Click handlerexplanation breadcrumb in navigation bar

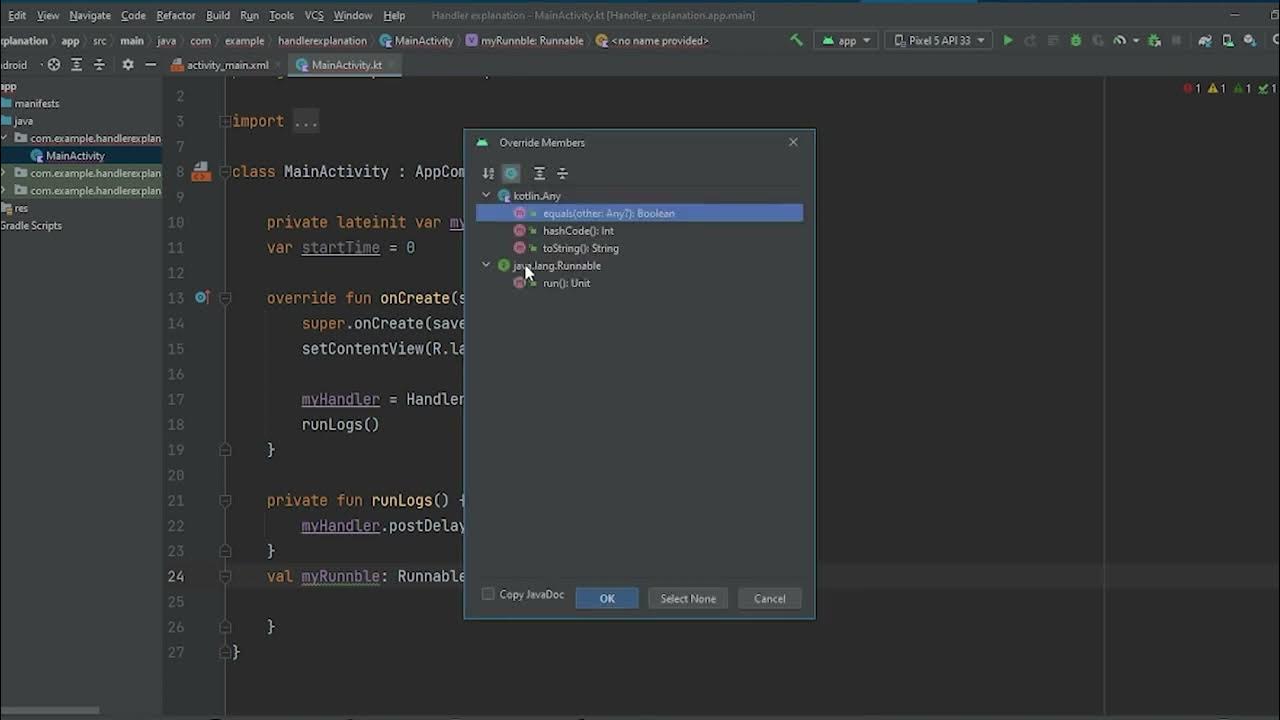tap(322, 41)
